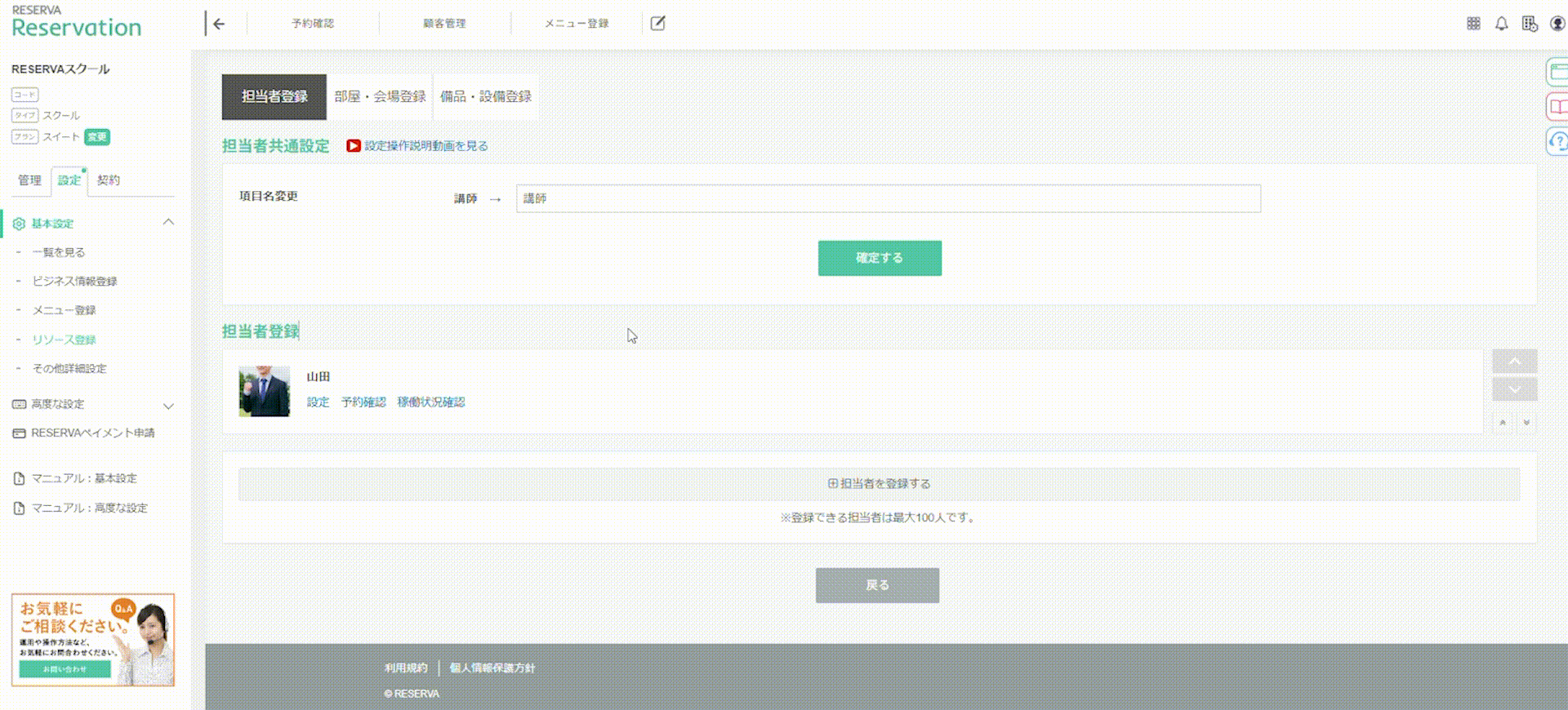Image resolution: width=1568 pixels, height=710 pixels.
Task: Open notifications bell icon
Action: coord(1501,24)
